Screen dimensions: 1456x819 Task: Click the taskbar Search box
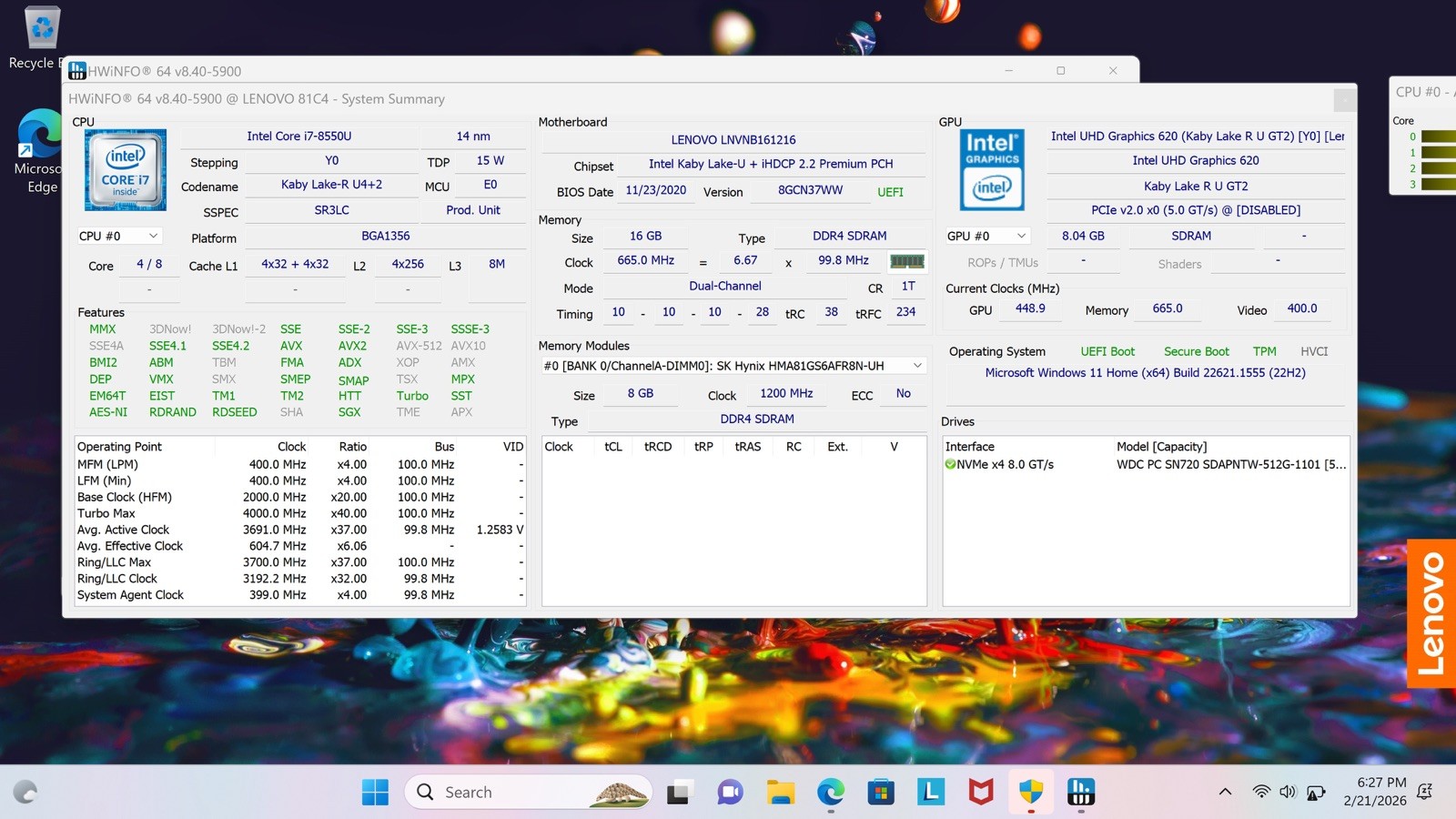pos(528,793)
